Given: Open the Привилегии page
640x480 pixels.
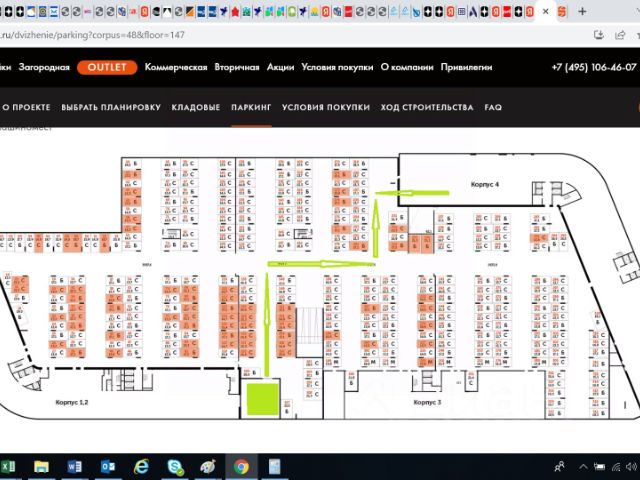Looking at the screenshot, I should (x=466, y=67).
